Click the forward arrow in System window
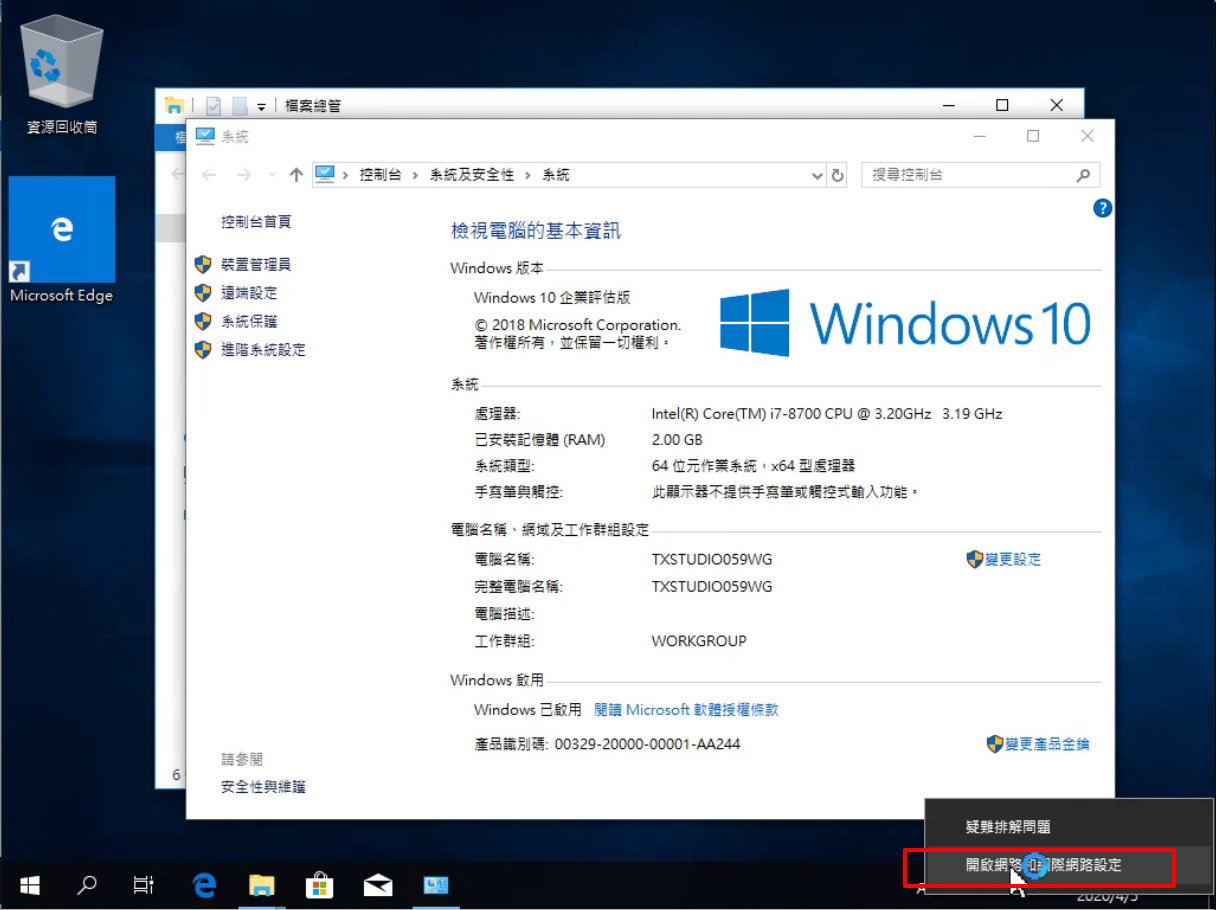This screenshot has width=1216, height=910. [x=244, y=175]
